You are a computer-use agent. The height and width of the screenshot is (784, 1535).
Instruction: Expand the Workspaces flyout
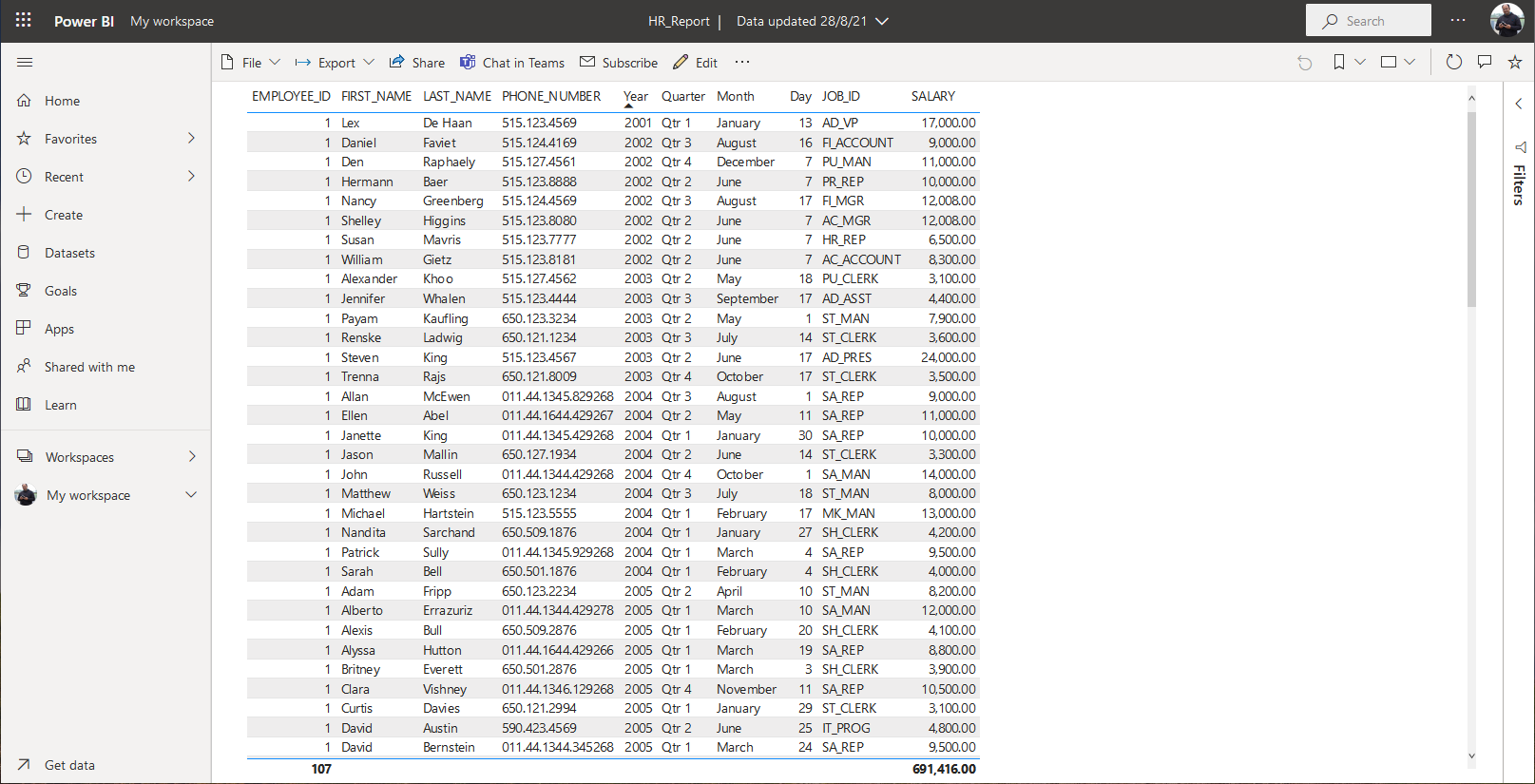click(x=192, y=457)
